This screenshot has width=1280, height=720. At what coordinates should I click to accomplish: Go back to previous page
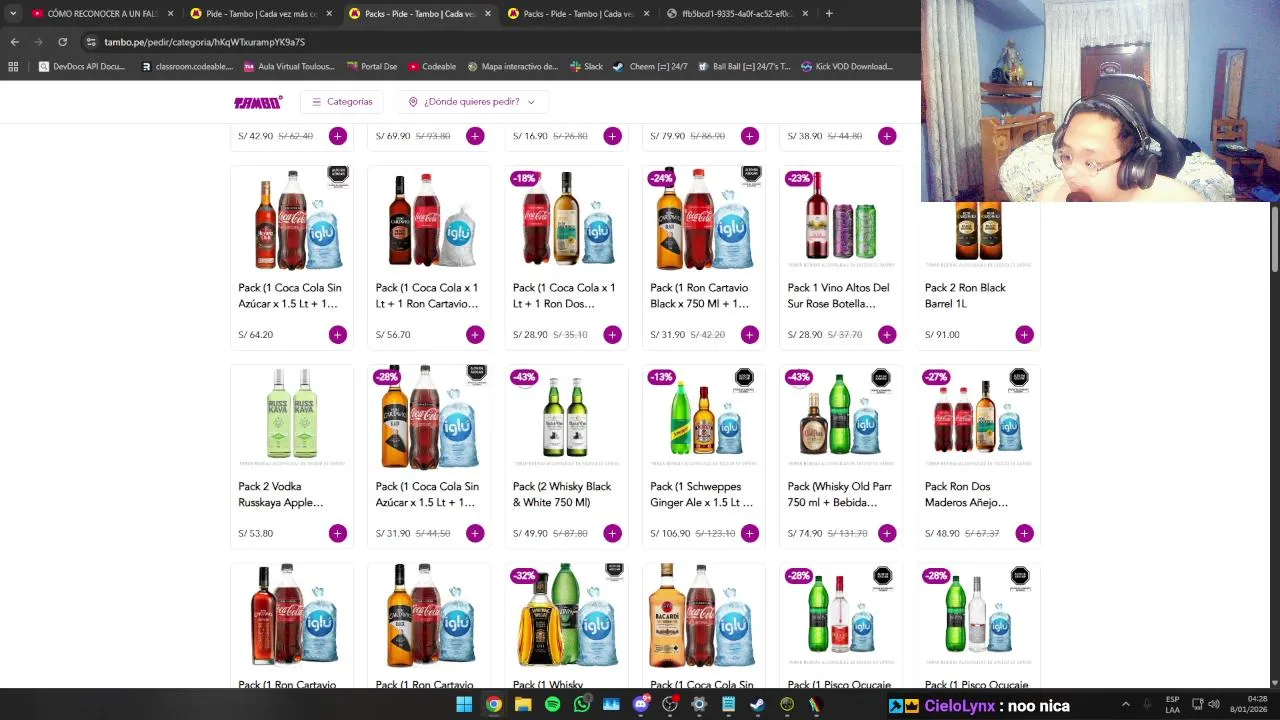[14, 42]
